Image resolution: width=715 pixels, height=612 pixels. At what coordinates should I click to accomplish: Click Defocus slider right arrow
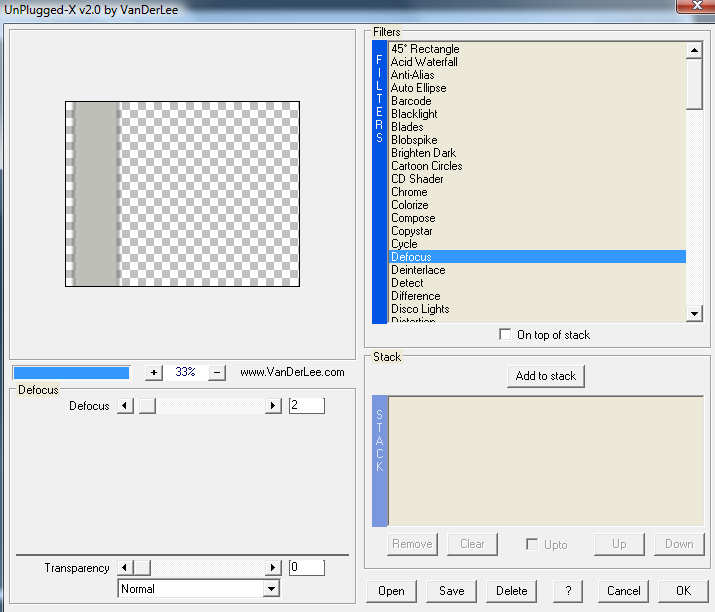[x=273, y=406]
